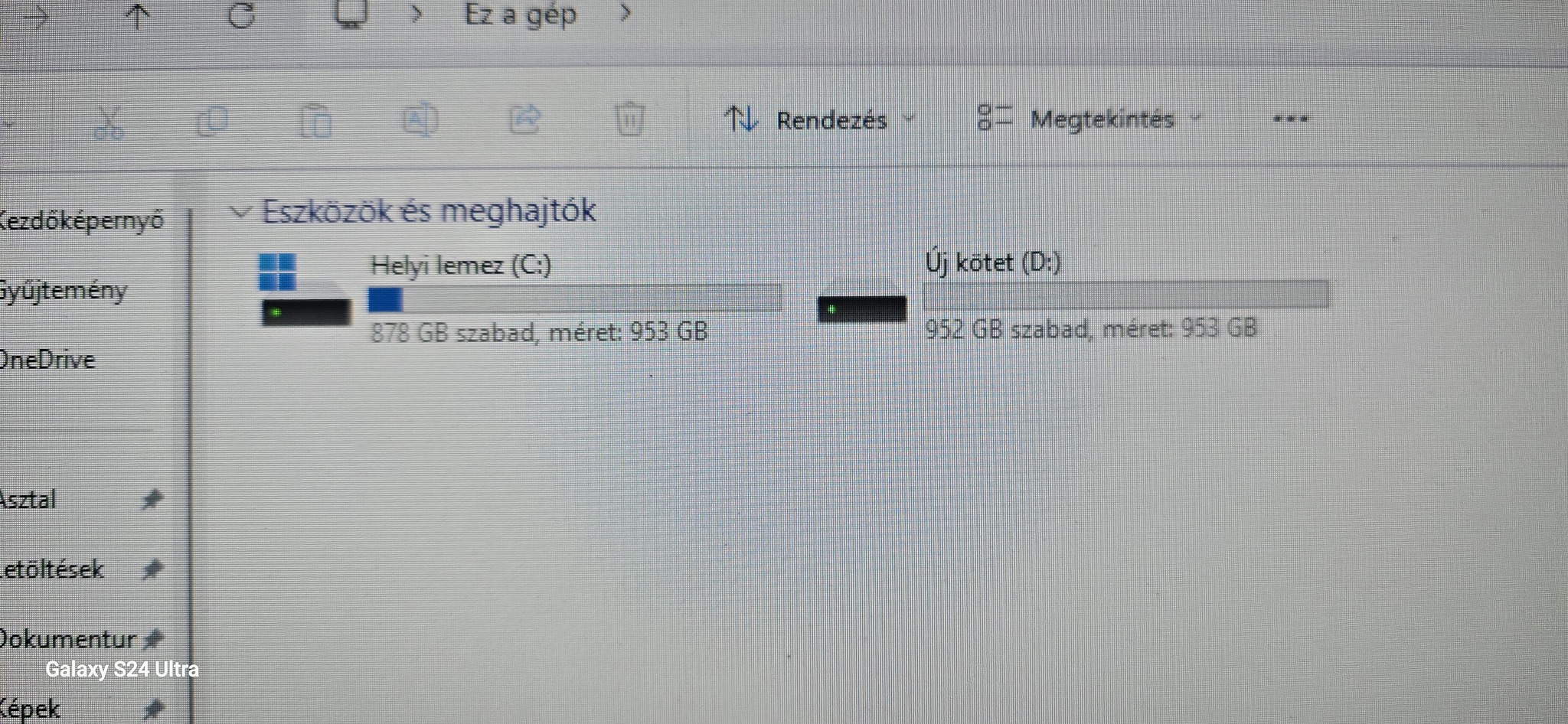Click the Copy icon in toolbar
1568x724 pixels.
tap(212, 121)
